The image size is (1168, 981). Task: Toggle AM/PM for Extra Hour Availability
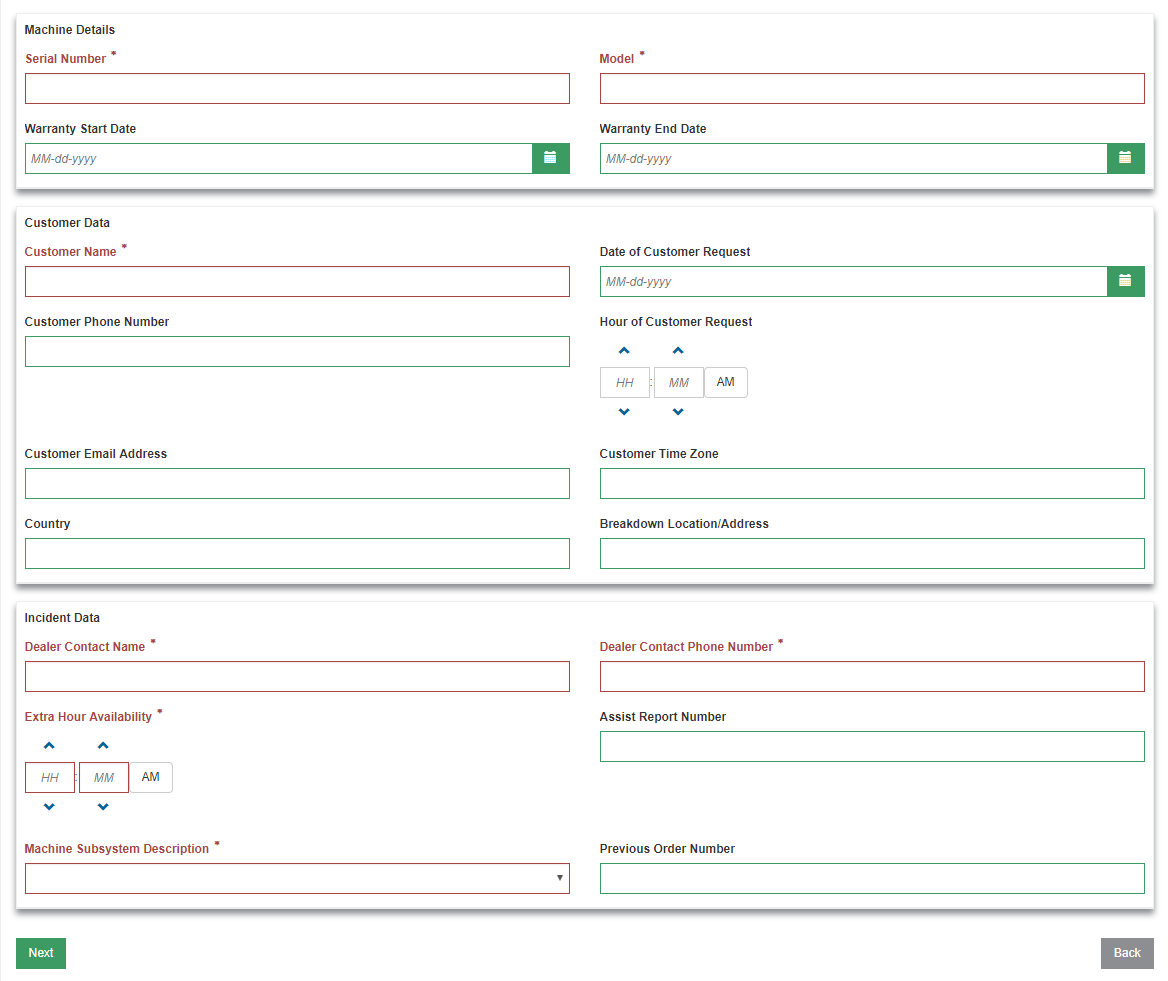[x=150, y=777]
